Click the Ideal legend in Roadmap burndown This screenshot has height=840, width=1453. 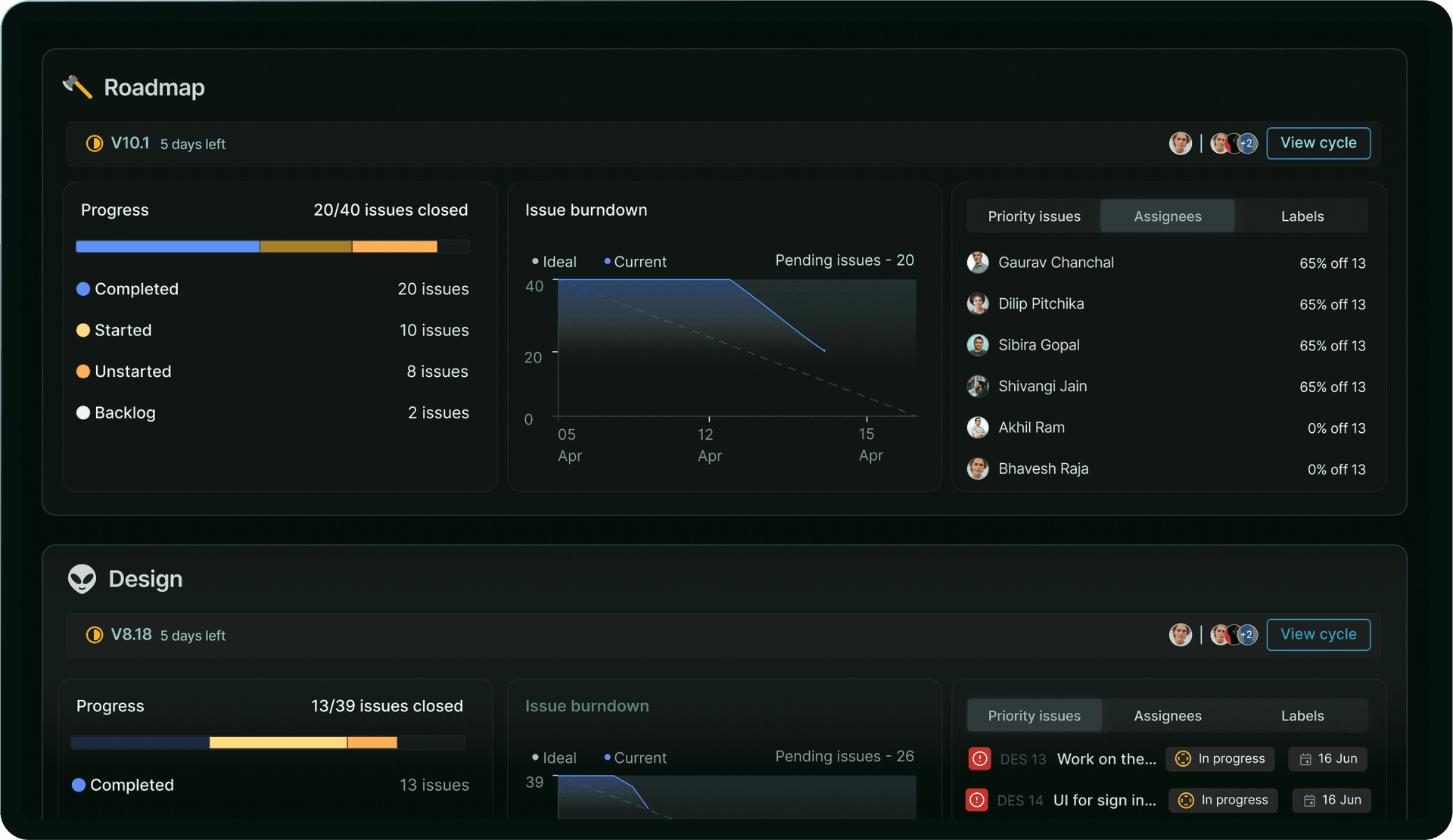click(x=554, y=262)
